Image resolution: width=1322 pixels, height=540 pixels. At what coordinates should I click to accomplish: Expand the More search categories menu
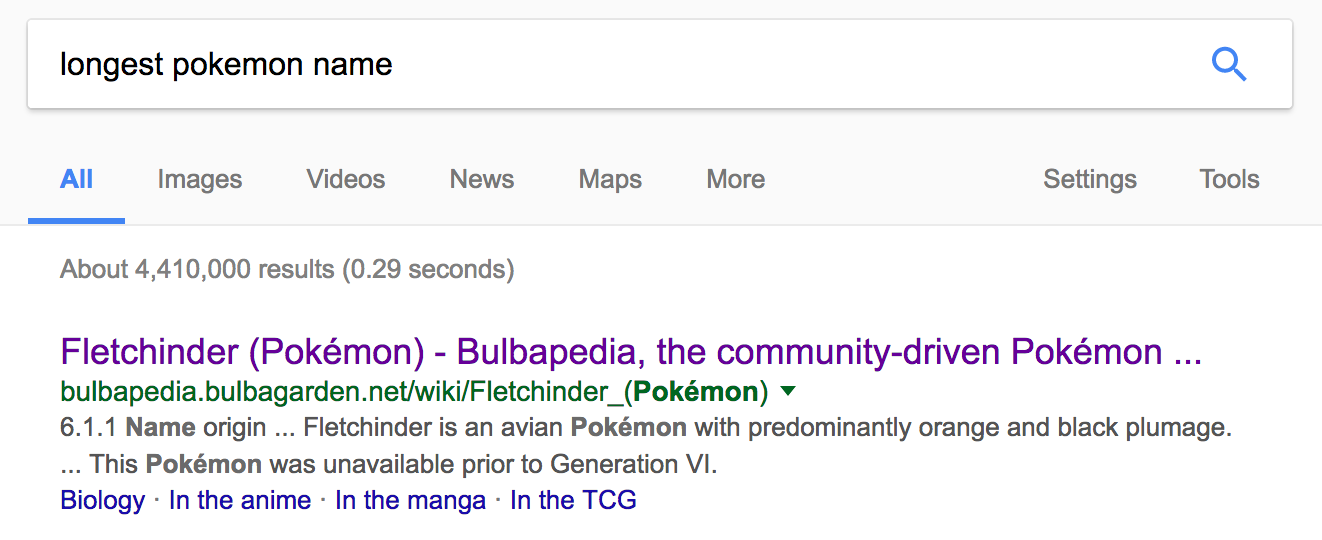736,180
